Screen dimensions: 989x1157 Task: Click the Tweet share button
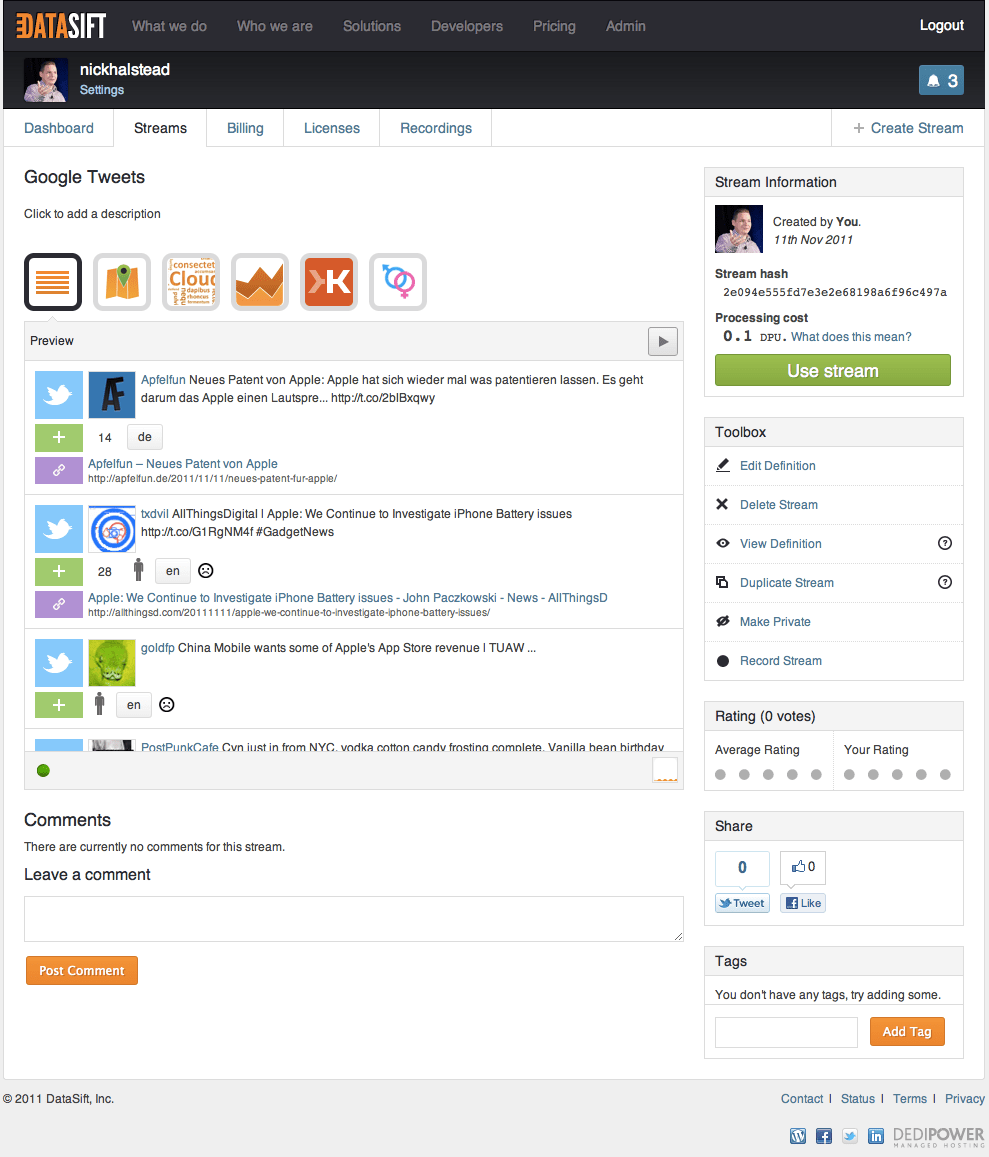click(x=742, y=903)
